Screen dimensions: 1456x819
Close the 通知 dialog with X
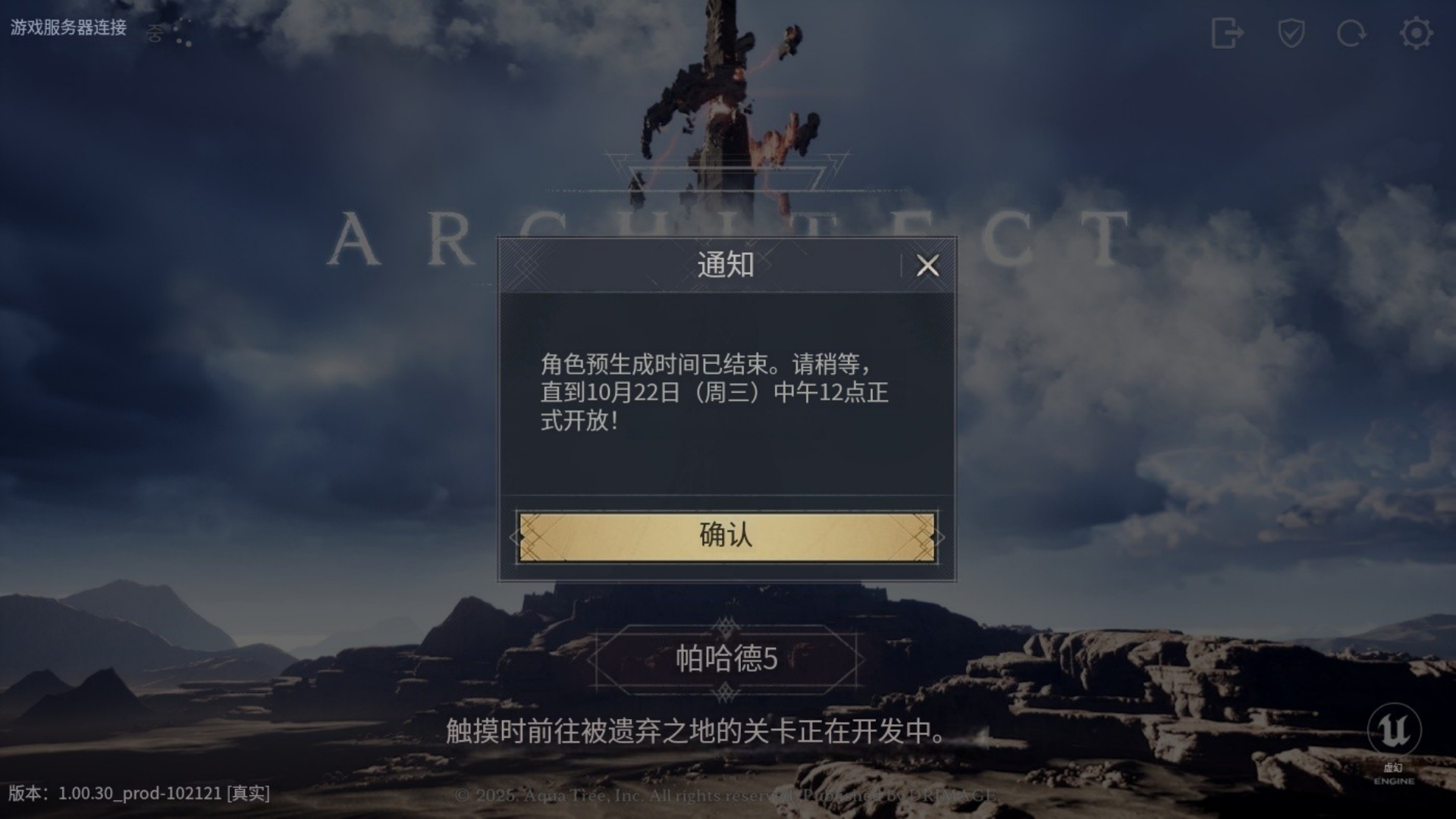927,265
